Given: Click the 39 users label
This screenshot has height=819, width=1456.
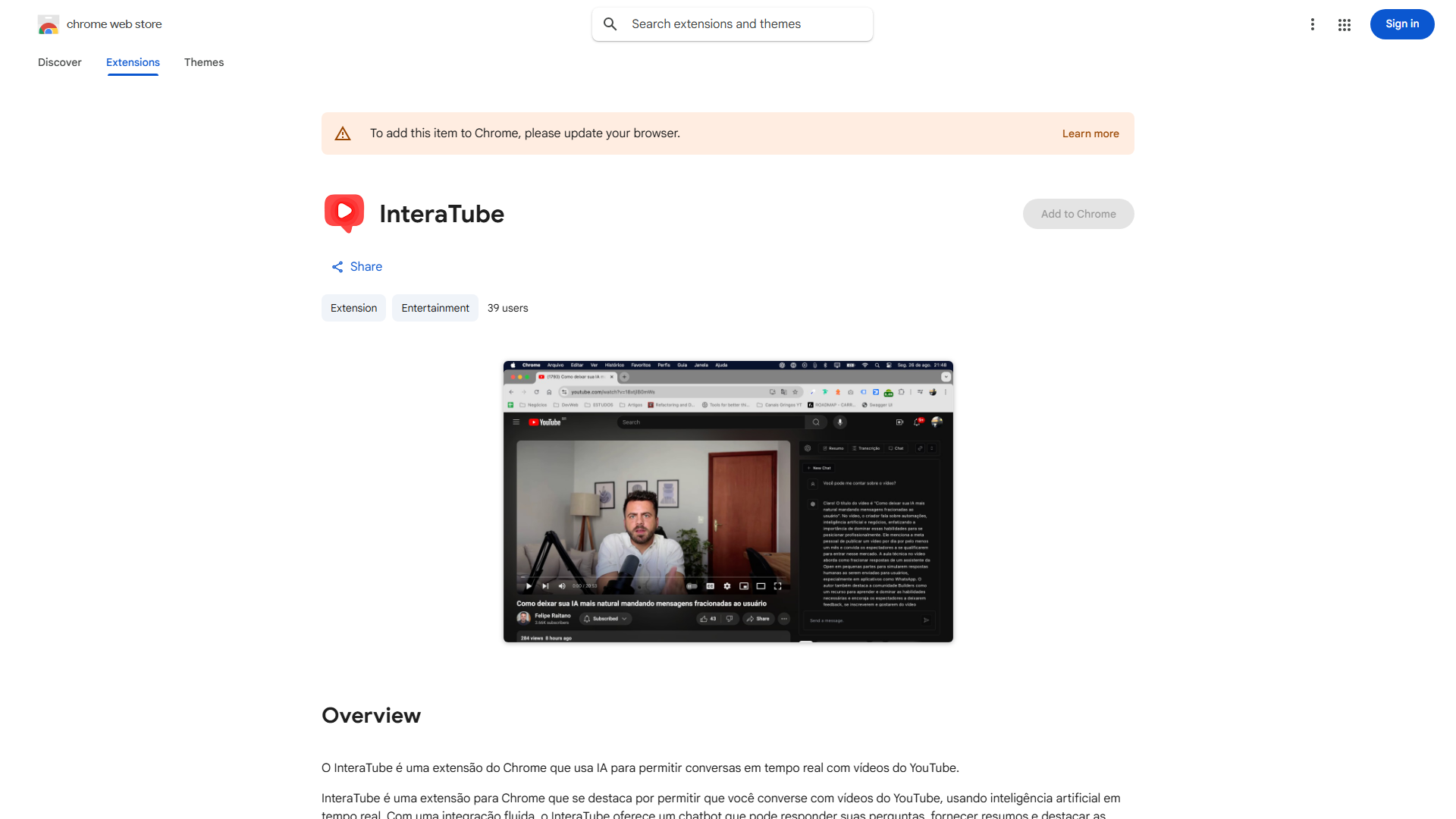Looking at the screenshot, I should pyautogui.click(x=507, y=308).
